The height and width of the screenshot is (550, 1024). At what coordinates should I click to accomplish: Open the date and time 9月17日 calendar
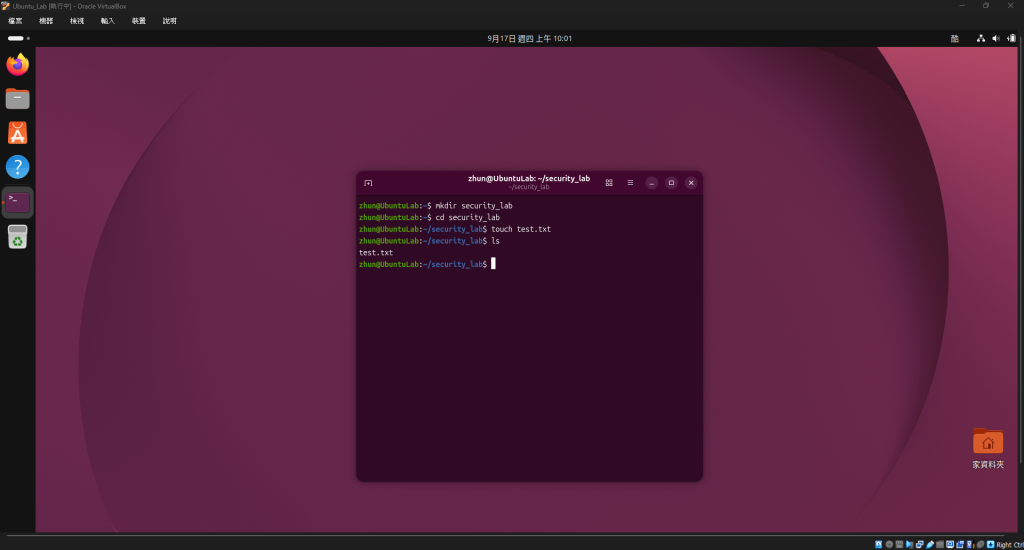530,39
